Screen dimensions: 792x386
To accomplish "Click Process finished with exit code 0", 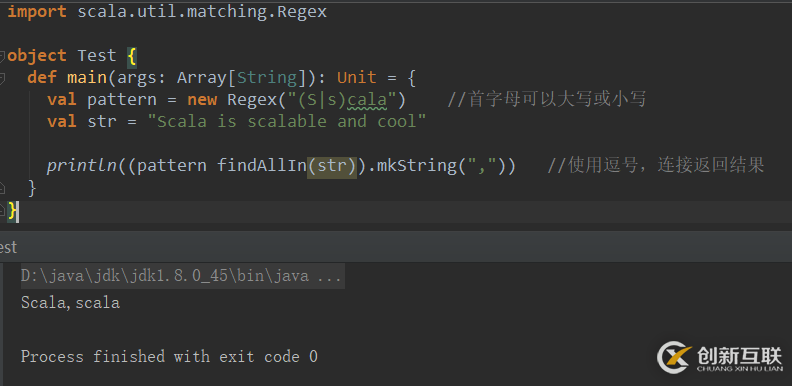I will tap(169, 357).
